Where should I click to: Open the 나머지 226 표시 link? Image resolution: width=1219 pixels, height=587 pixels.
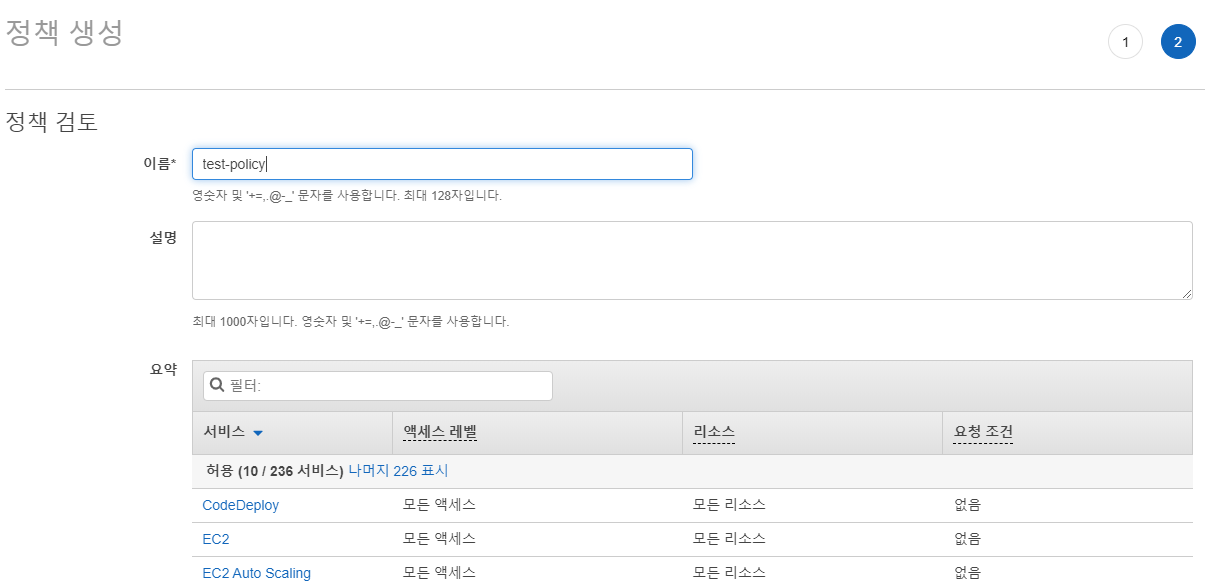tap(398, 470)
